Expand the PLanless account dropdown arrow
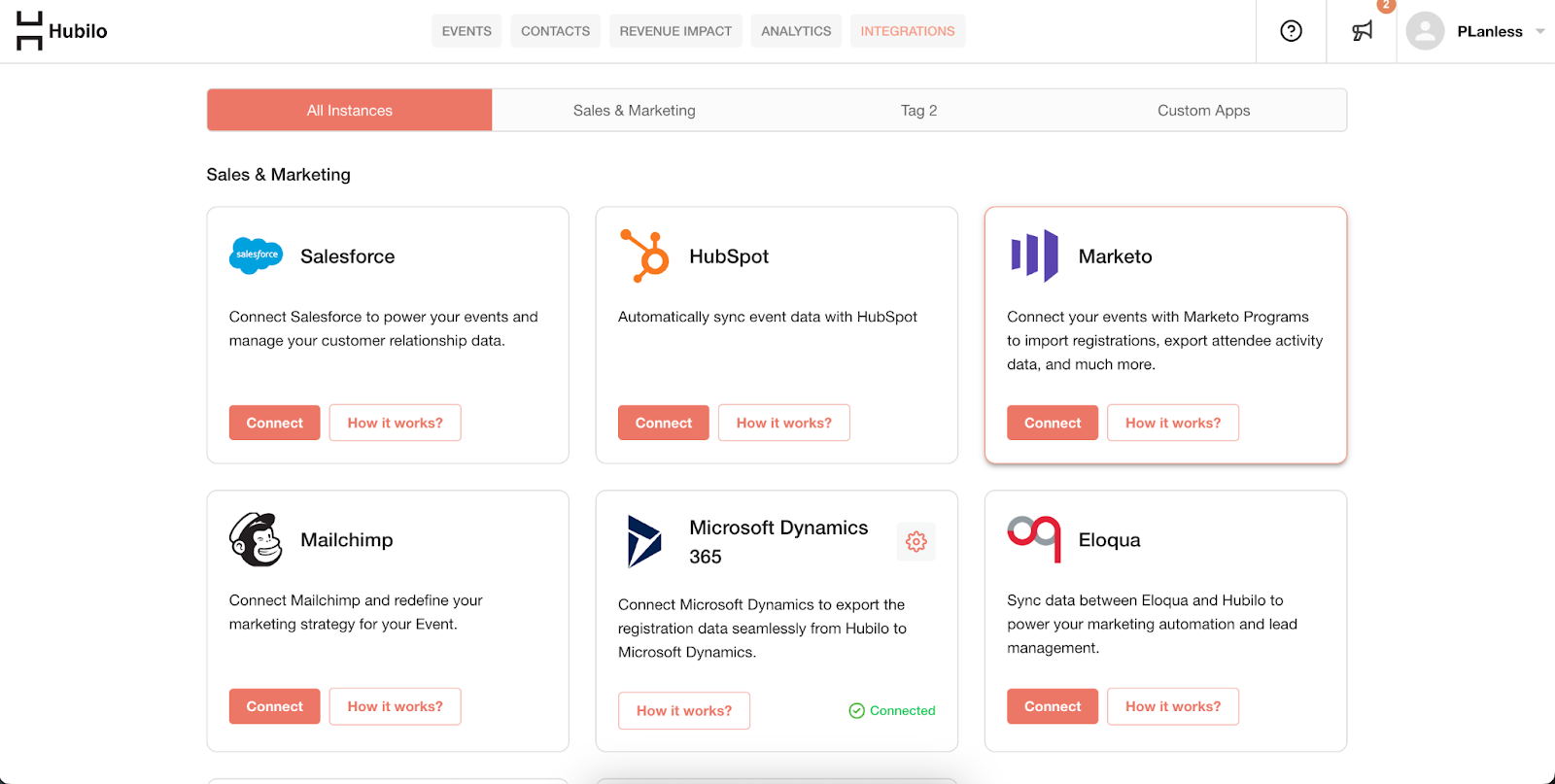Screen dimensions: 1555x784 (x=1540, y=31)
